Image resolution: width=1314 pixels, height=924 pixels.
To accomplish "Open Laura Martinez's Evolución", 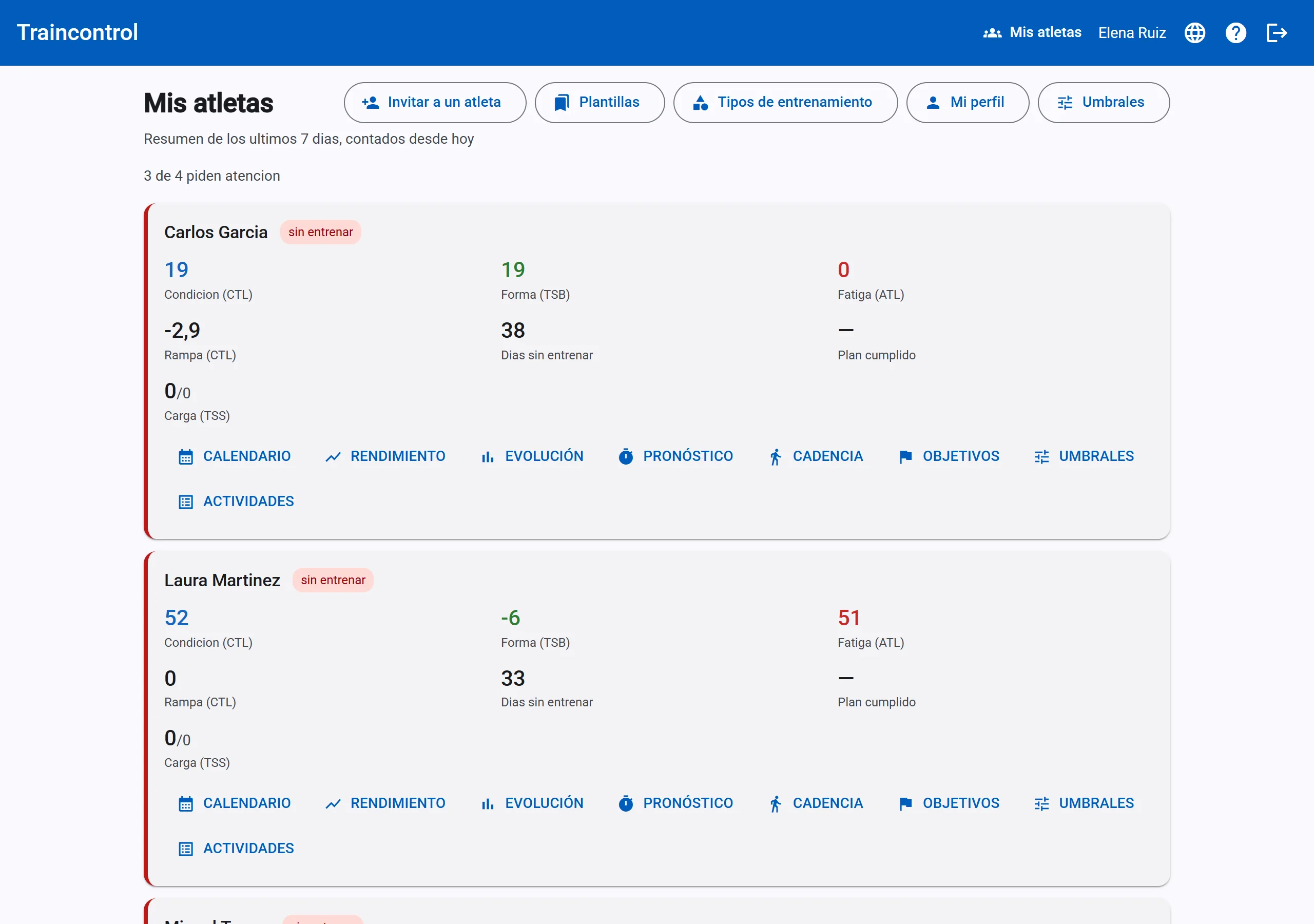I will 532,803.
